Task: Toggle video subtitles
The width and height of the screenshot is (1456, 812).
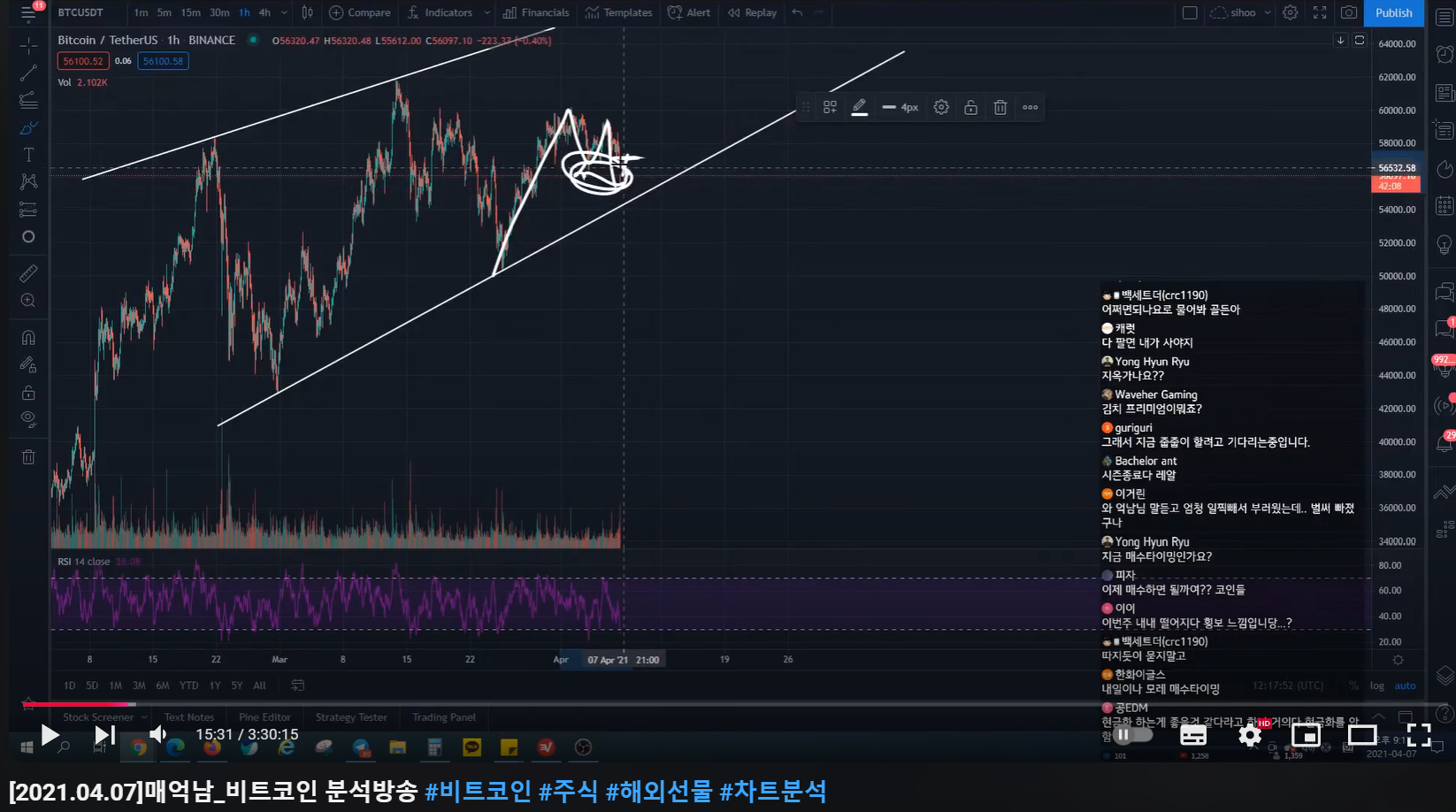Action: click(x=1192, y=735)
